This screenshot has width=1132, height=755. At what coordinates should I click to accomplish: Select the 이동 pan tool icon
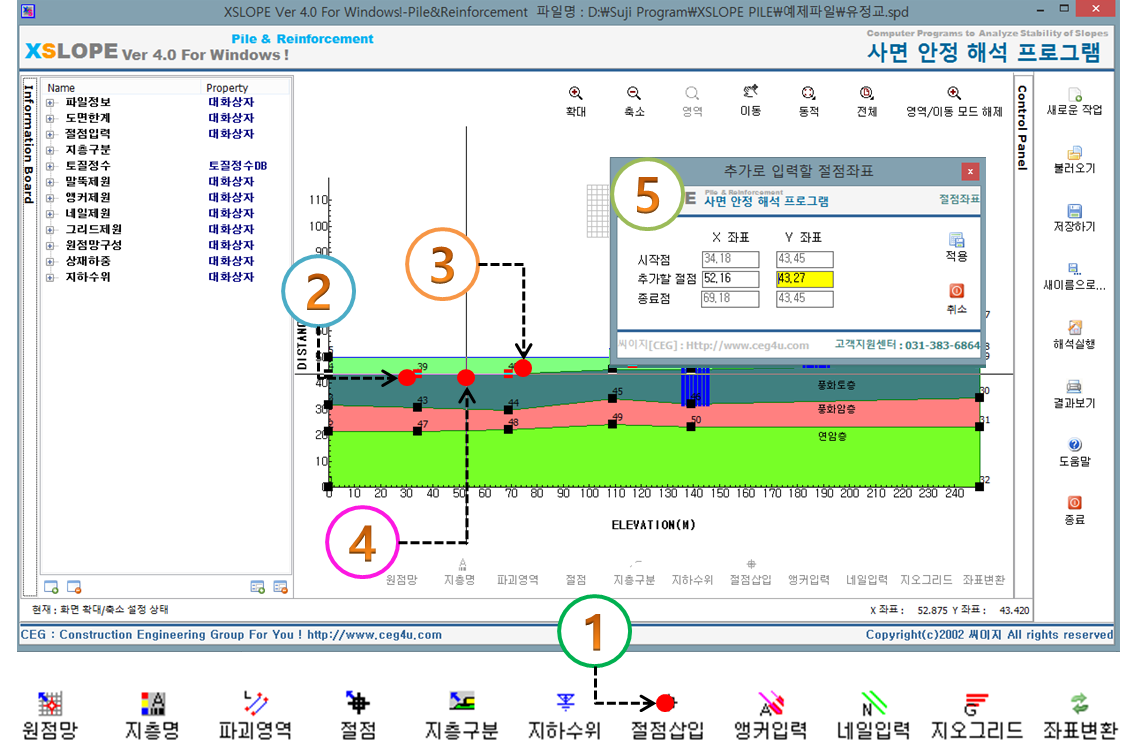(750, 92)
